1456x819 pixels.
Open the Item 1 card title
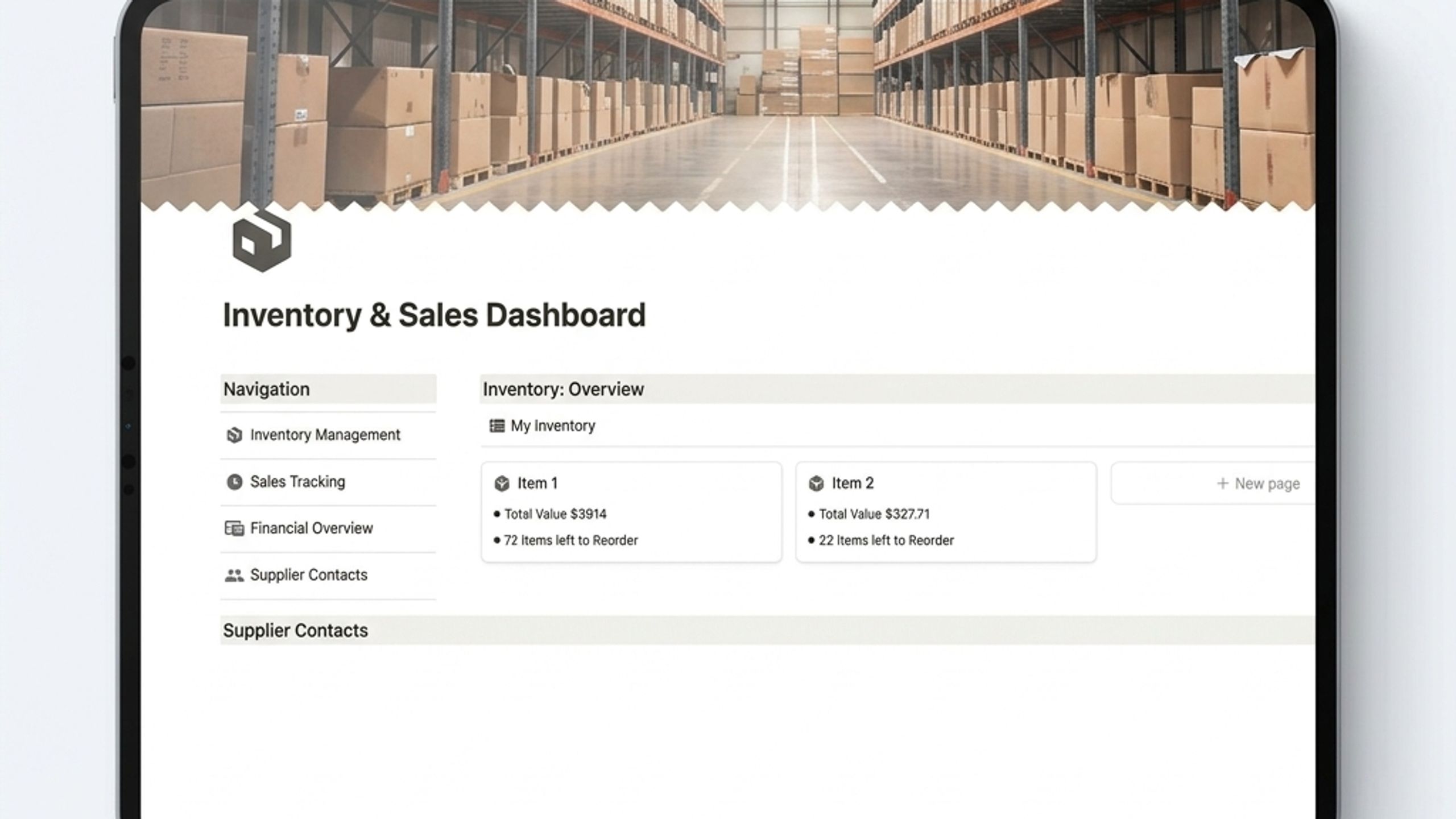point(537,483)
